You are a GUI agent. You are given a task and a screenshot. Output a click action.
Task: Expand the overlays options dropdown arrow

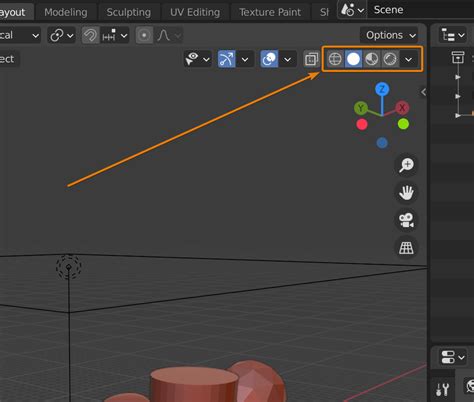pos(287,60)
